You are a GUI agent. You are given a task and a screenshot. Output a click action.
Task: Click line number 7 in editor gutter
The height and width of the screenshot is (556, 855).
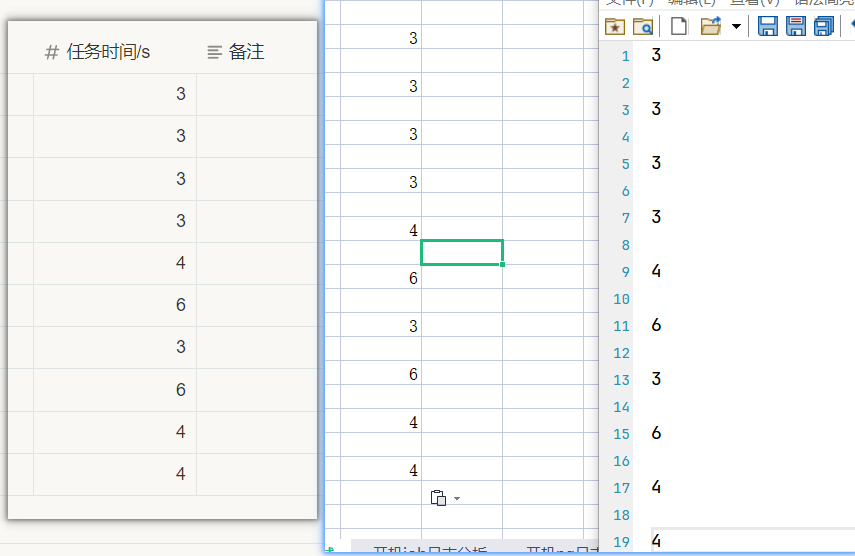point(625,218)
